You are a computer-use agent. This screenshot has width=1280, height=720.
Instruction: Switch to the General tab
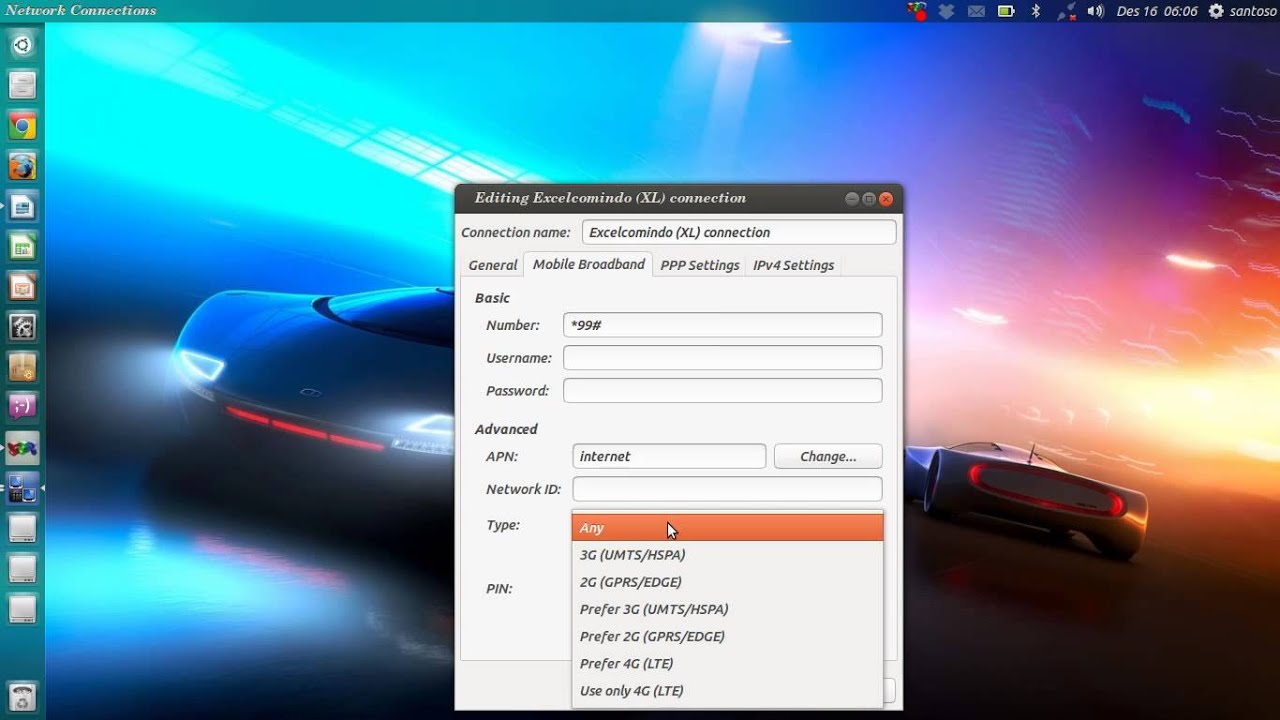493,265
